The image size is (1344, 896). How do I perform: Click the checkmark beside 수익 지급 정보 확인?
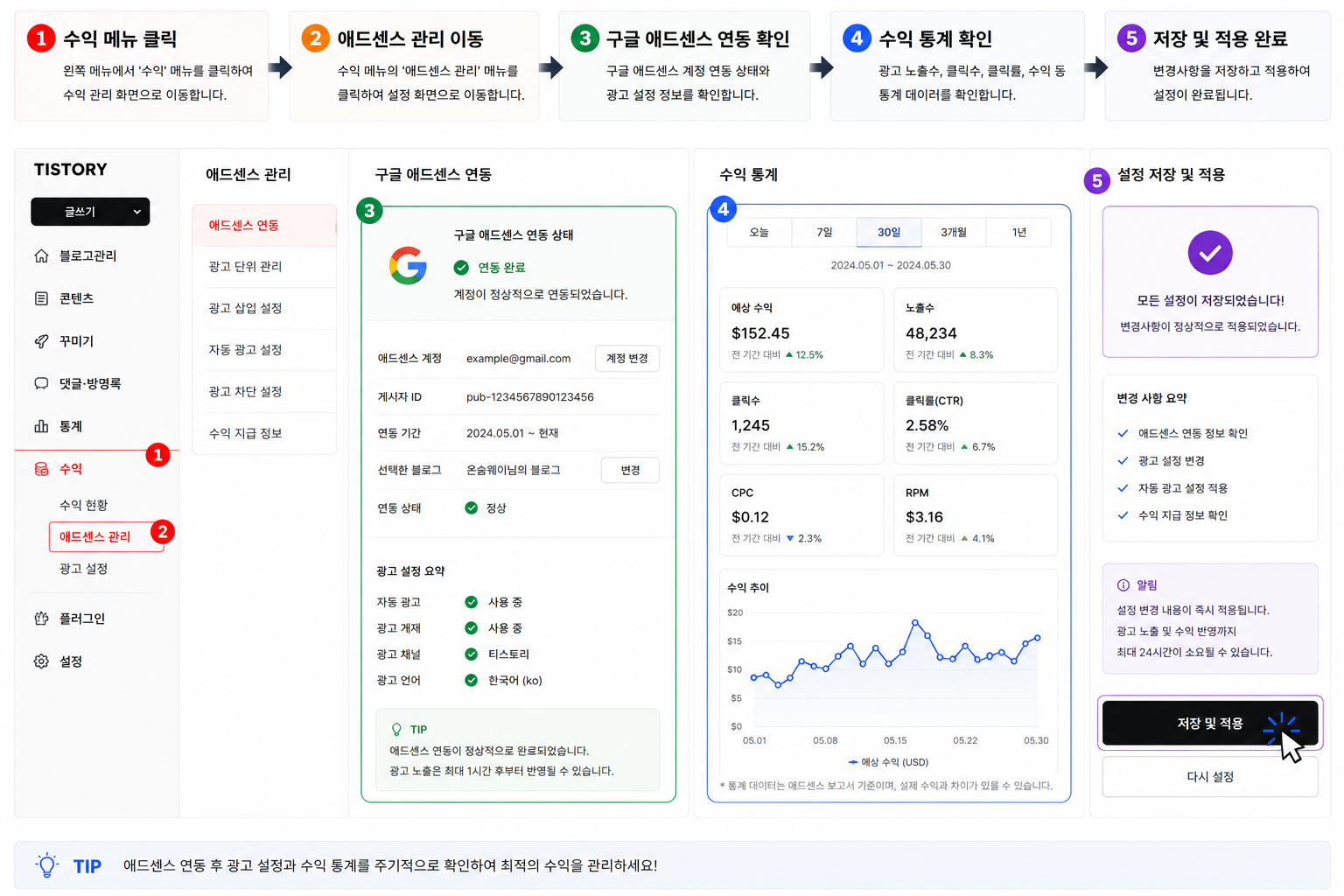click(x=1123, y=515)
